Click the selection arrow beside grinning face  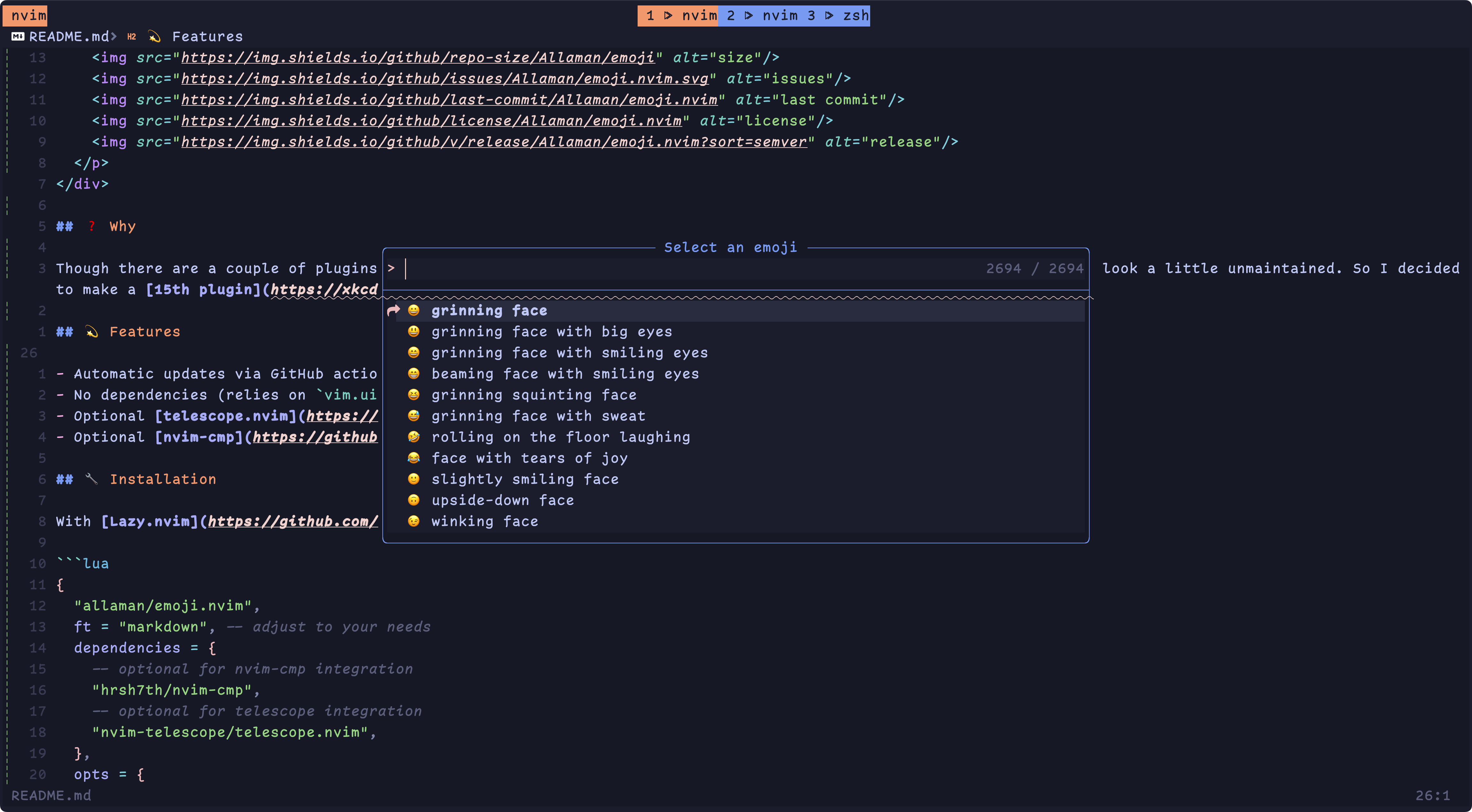tap(394, 310)
